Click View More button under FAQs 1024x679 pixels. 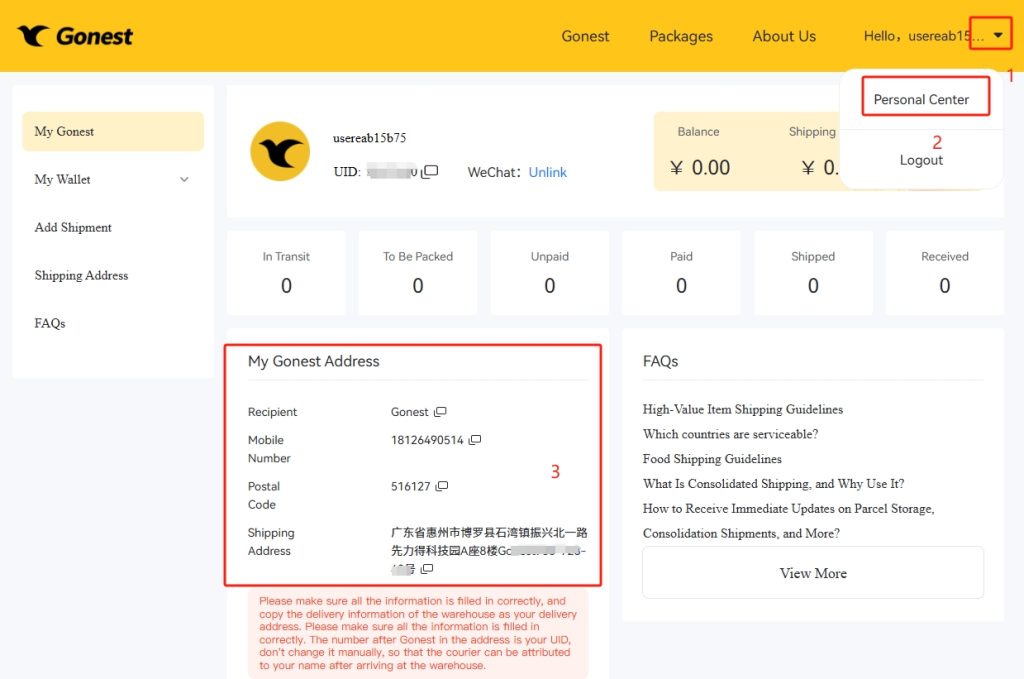tap(813, 573)
